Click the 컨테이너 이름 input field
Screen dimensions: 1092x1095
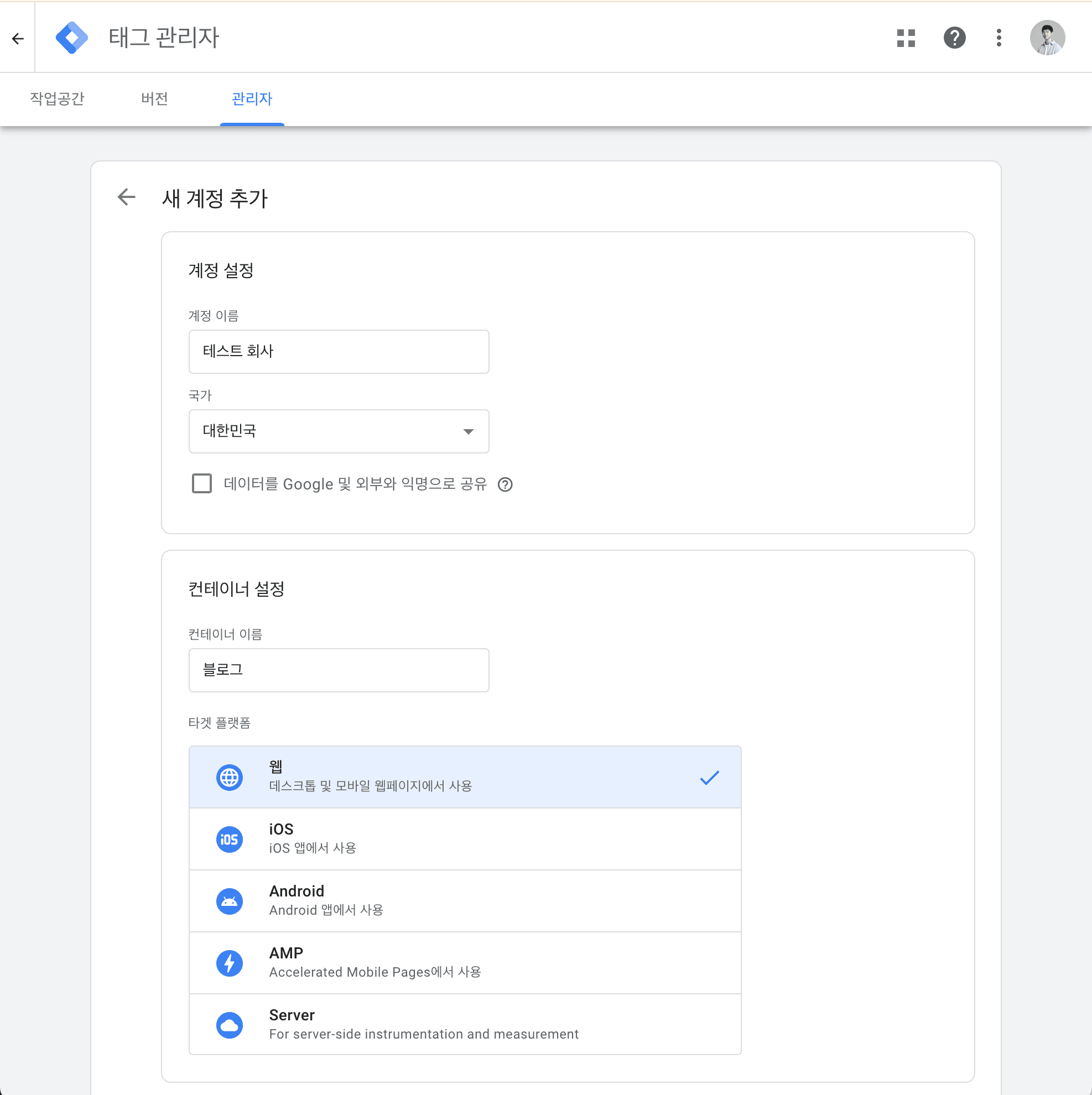click(339, 670)
